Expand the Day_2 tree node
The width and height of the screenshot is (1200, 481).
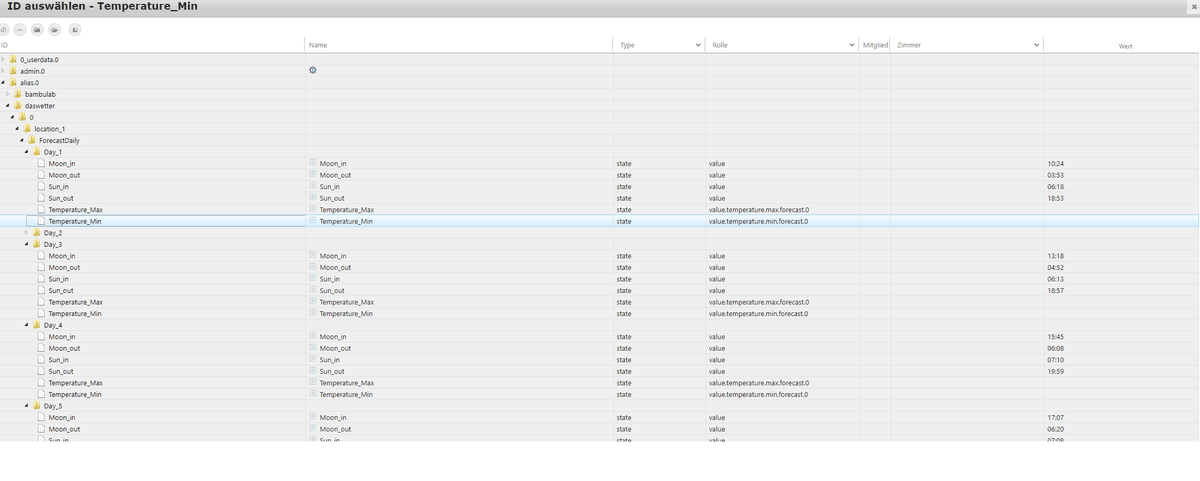click(x=27, y=232)
